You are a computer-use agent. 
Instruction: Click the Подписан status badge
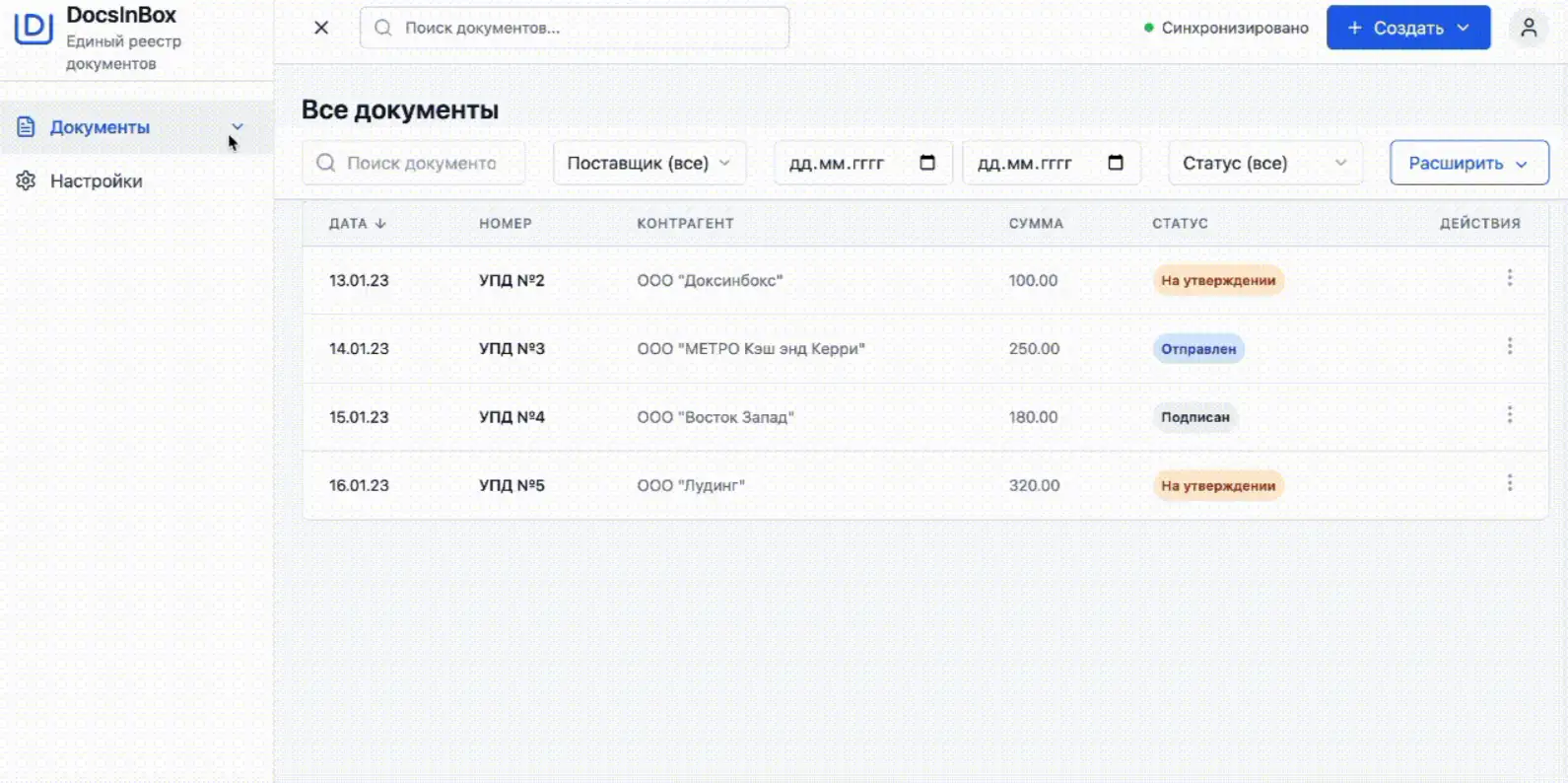click(x=1195, y=417)
